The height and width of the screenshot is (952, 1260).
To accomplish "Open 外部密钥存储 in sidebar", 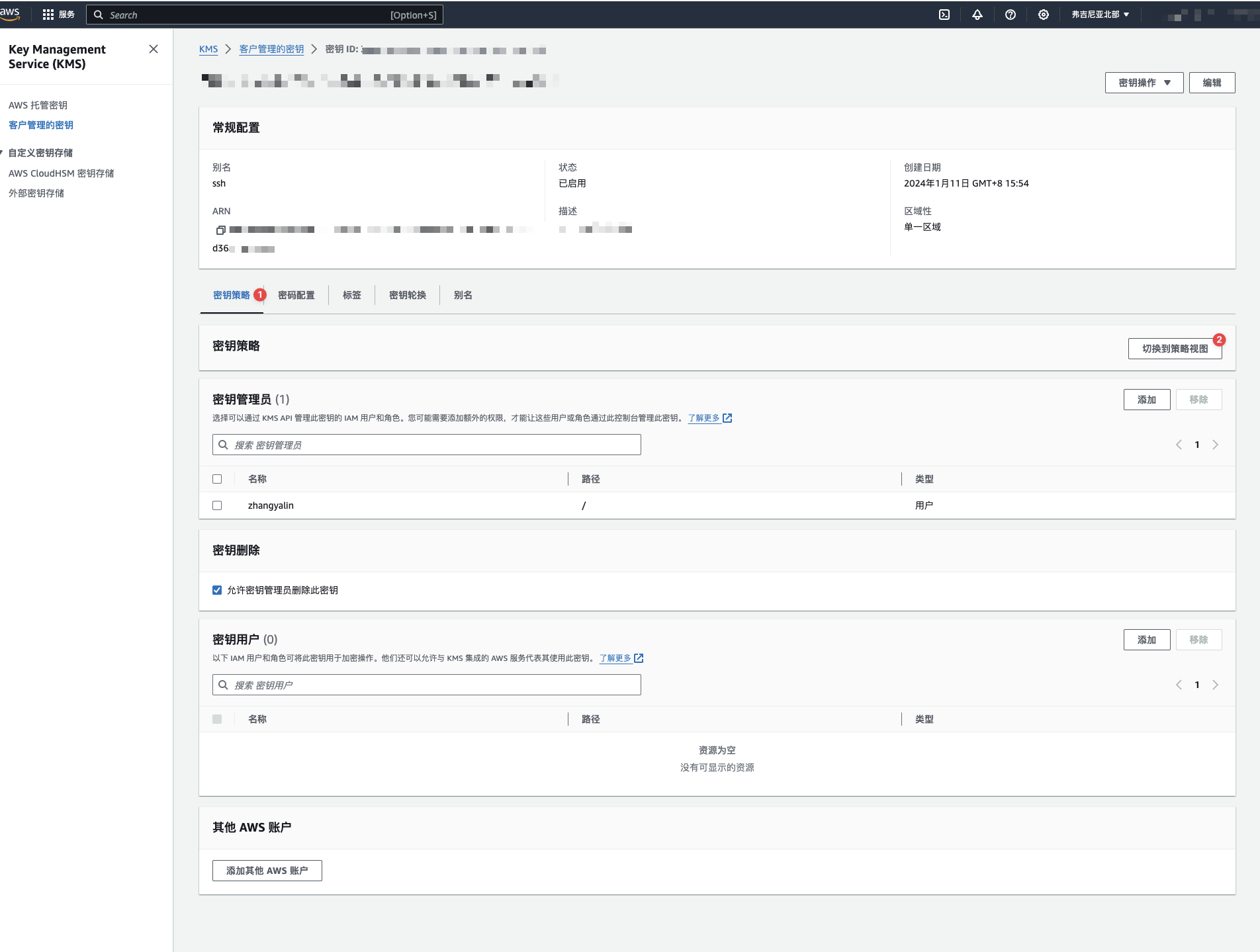I will click(x=36, y=193).
